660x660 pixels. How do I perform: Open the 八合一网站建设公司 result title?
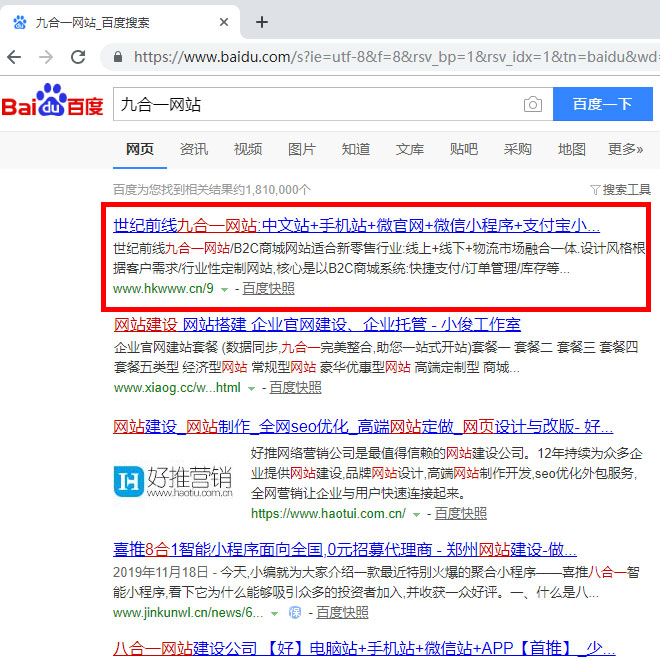pos(365,649)
